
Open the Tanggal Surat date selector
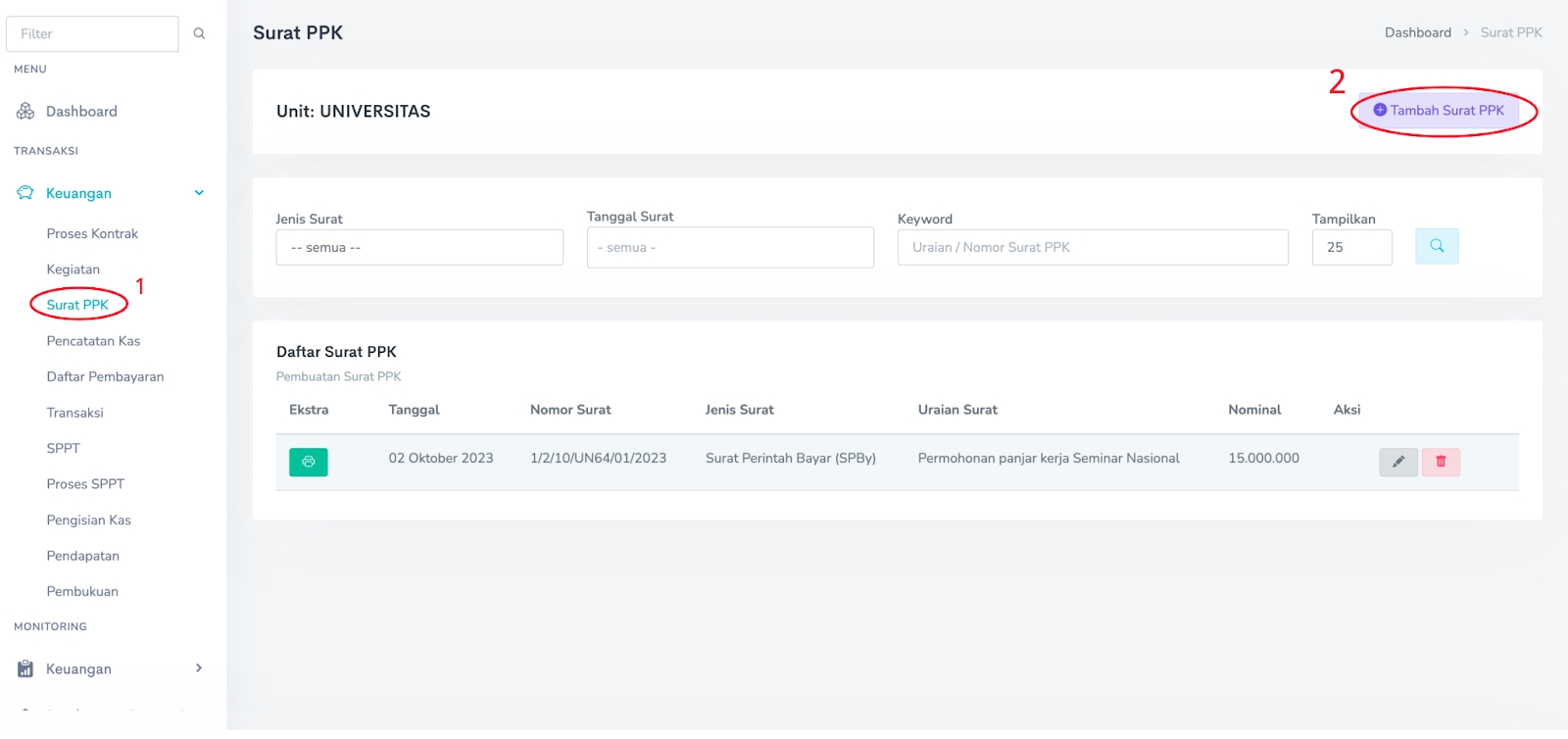click(730, 247)
